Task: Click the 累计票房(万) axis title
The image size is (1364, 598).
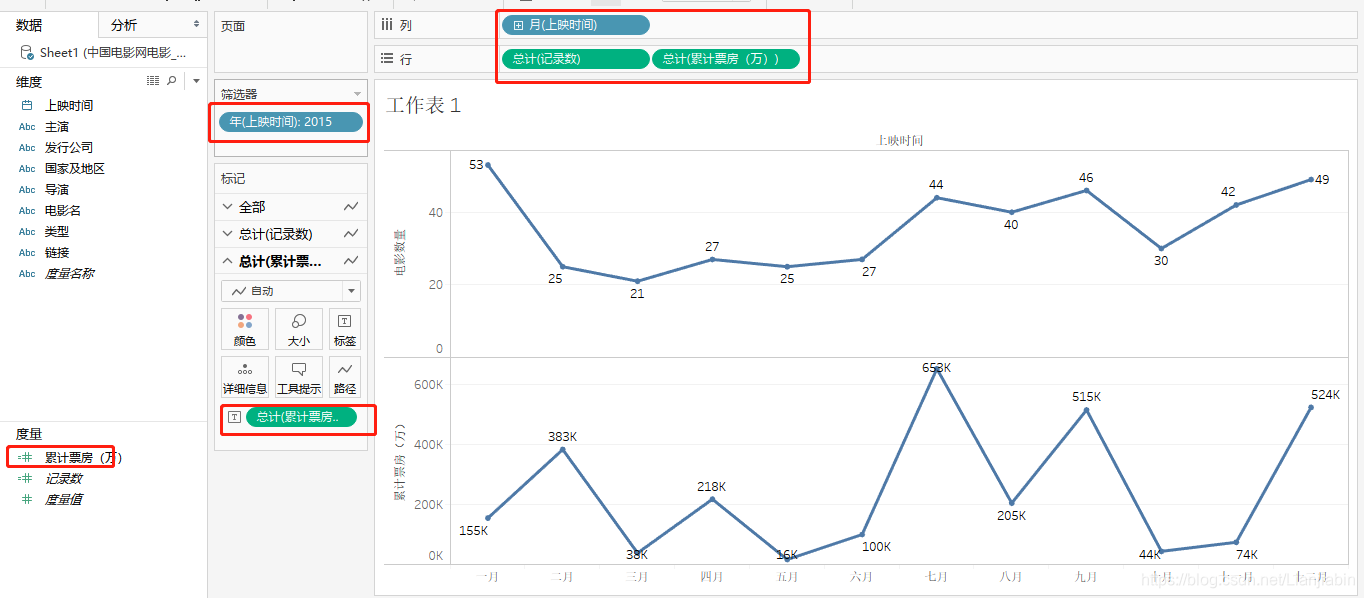Action: [x=400, y=462]
